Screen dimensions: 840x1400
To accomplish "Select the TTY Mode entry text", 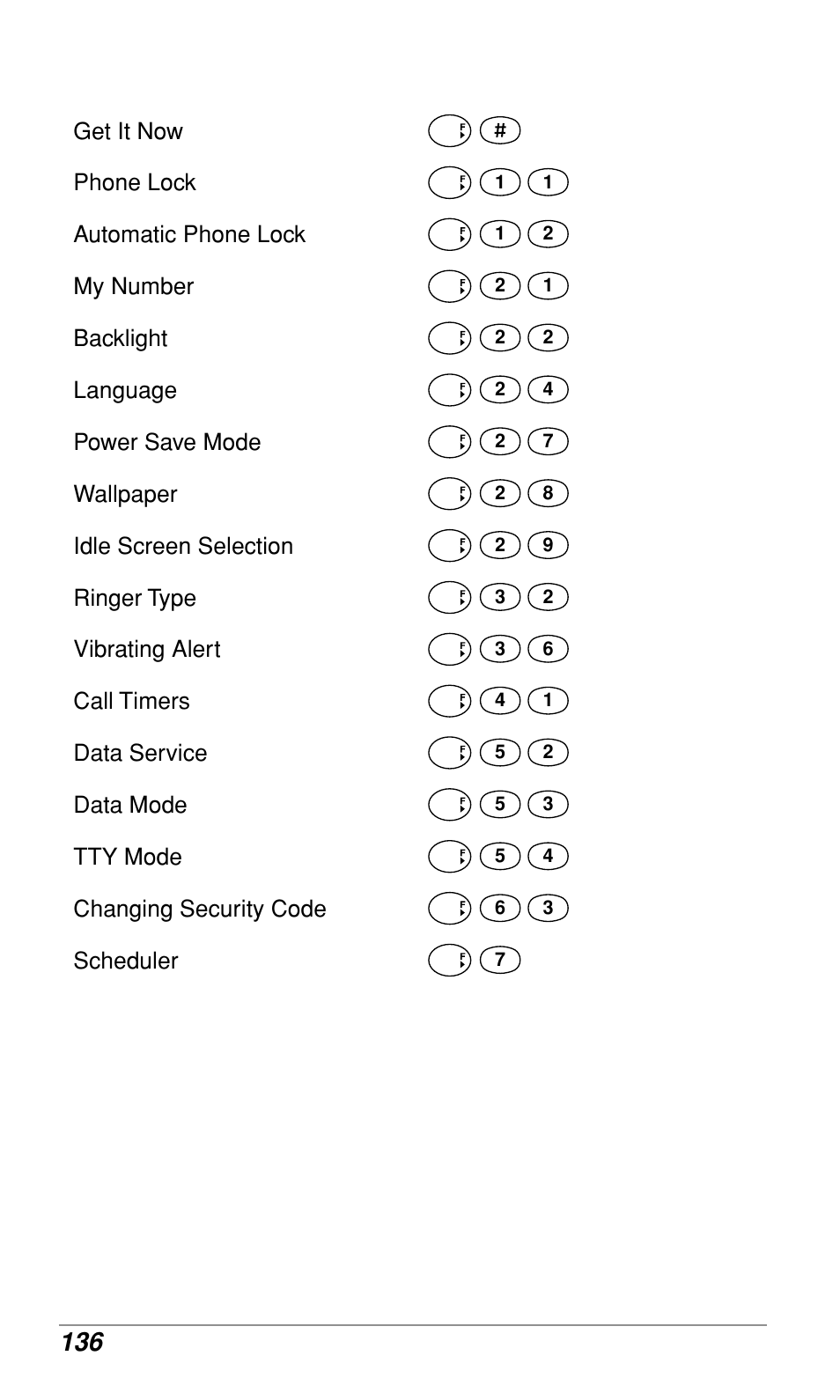I will 128,857.
